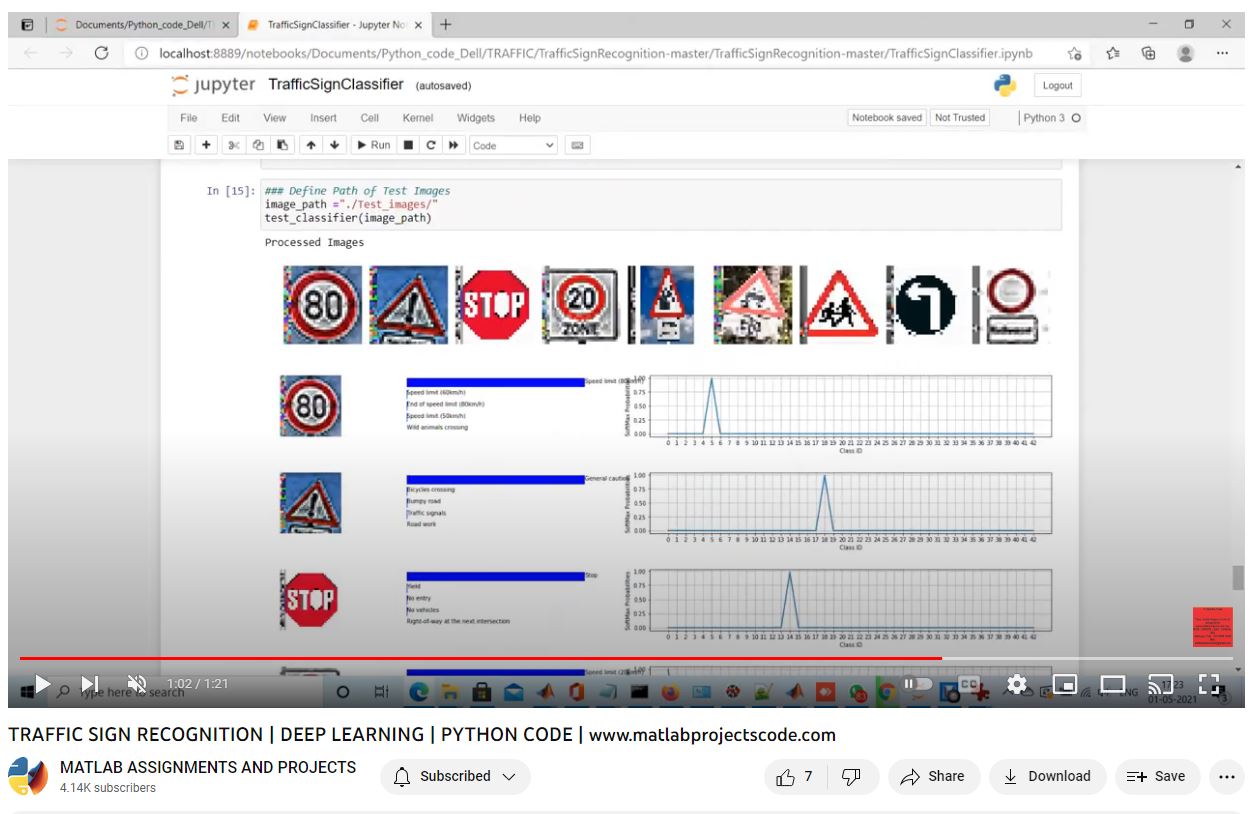
Task: Open the Widgets menu
Action: click(476, 118)
